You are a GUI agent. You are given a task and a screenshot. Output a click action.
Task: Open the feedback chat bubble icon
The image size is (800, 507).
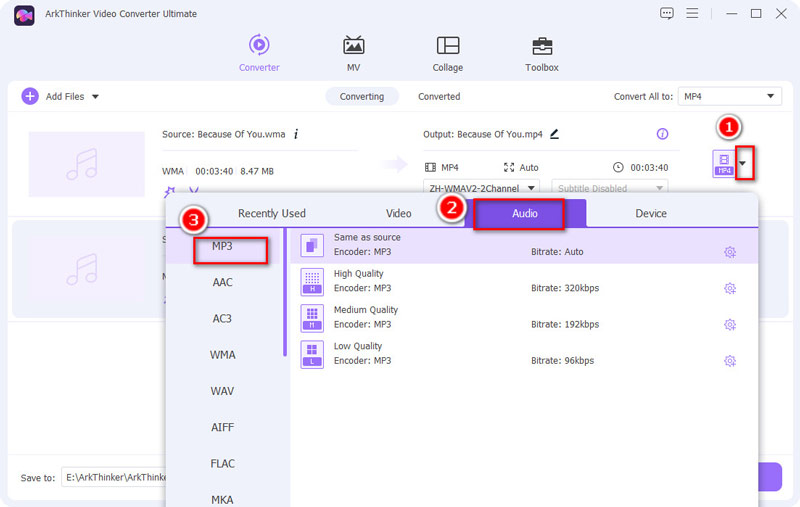coord(666,13)
